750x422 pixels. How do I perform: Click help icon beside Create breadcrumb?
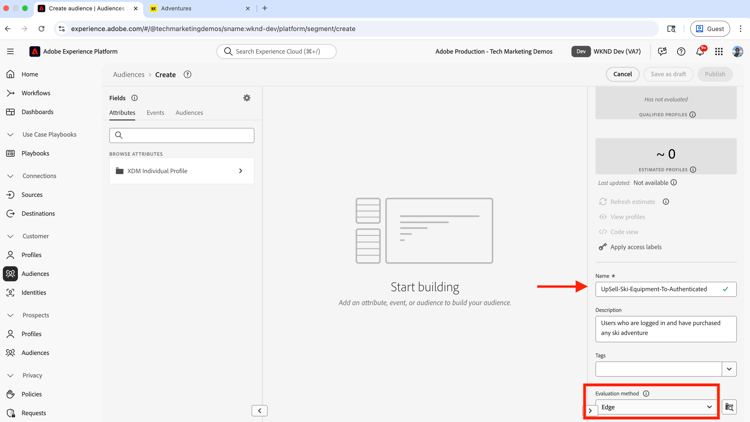[188, 74]
